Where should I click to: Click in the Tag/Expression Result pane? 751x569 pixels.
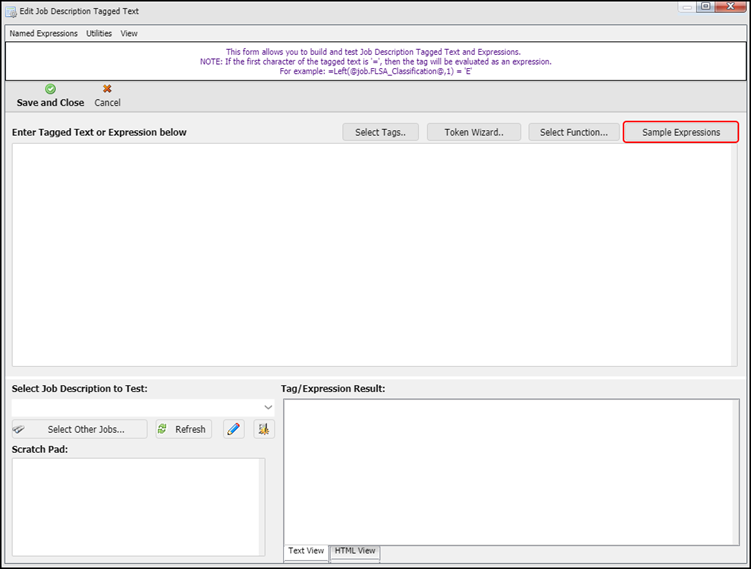[510, 470]
